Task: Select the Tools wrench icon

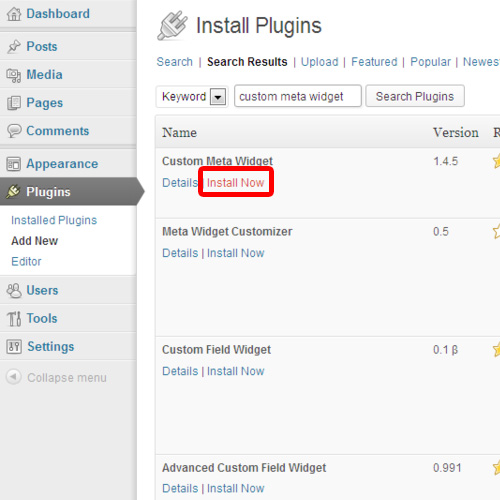Action: [14, 319]
